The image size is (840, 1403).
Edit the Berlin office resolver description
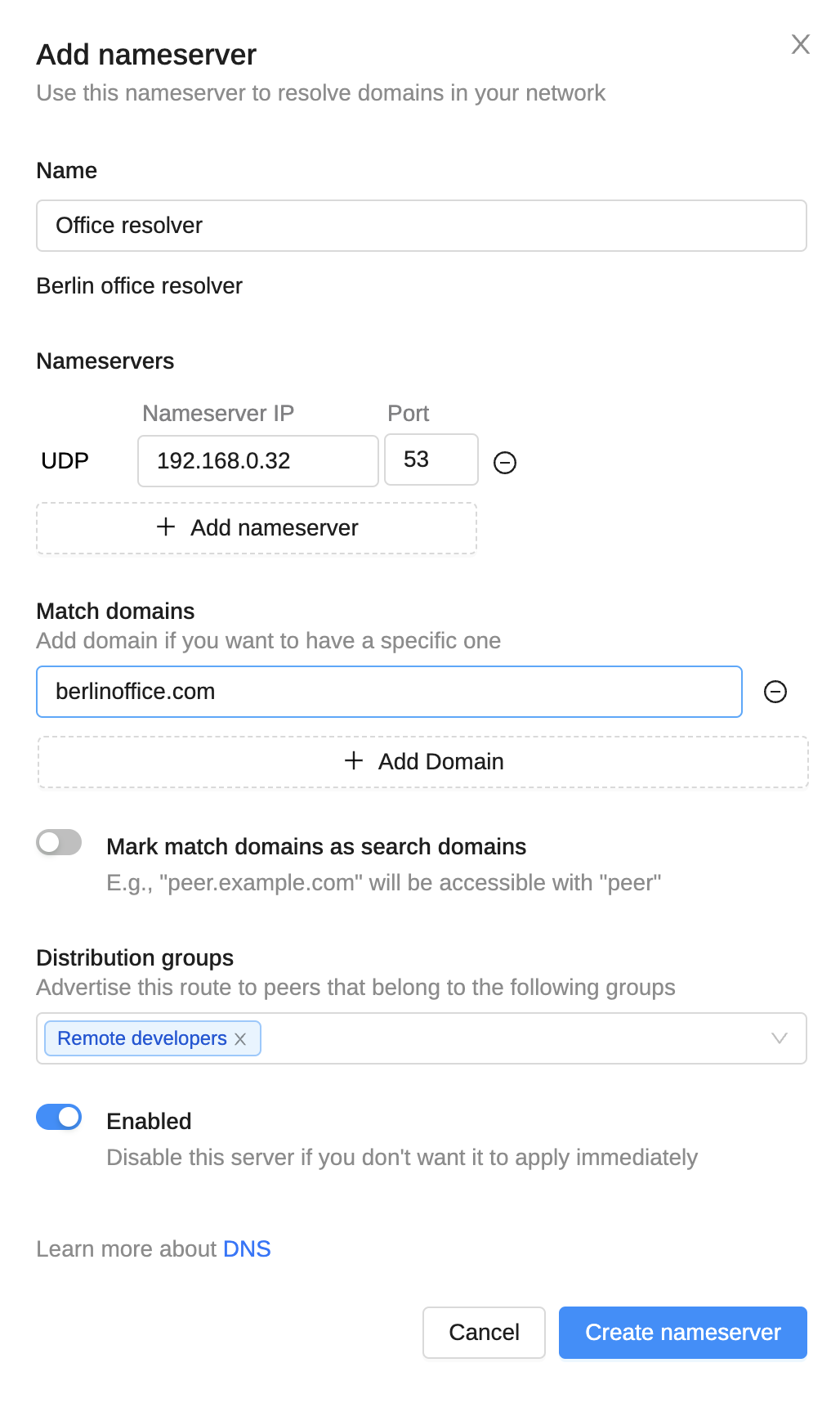click(140, 286)
